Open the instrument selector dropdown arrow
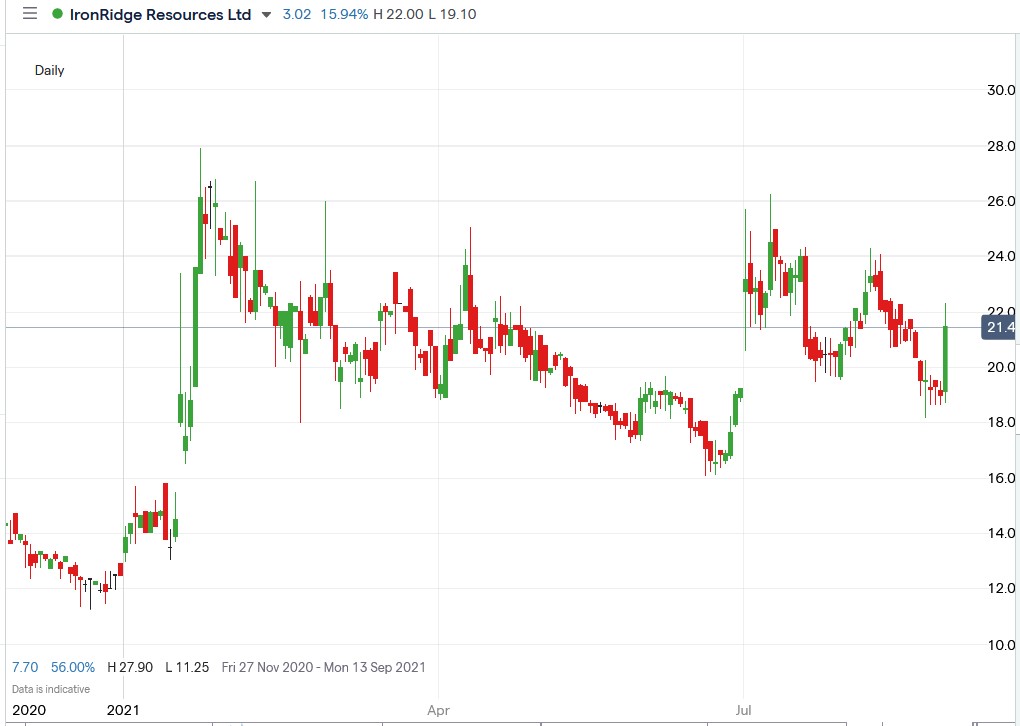Screen dimensions: 1020x726 264,16
